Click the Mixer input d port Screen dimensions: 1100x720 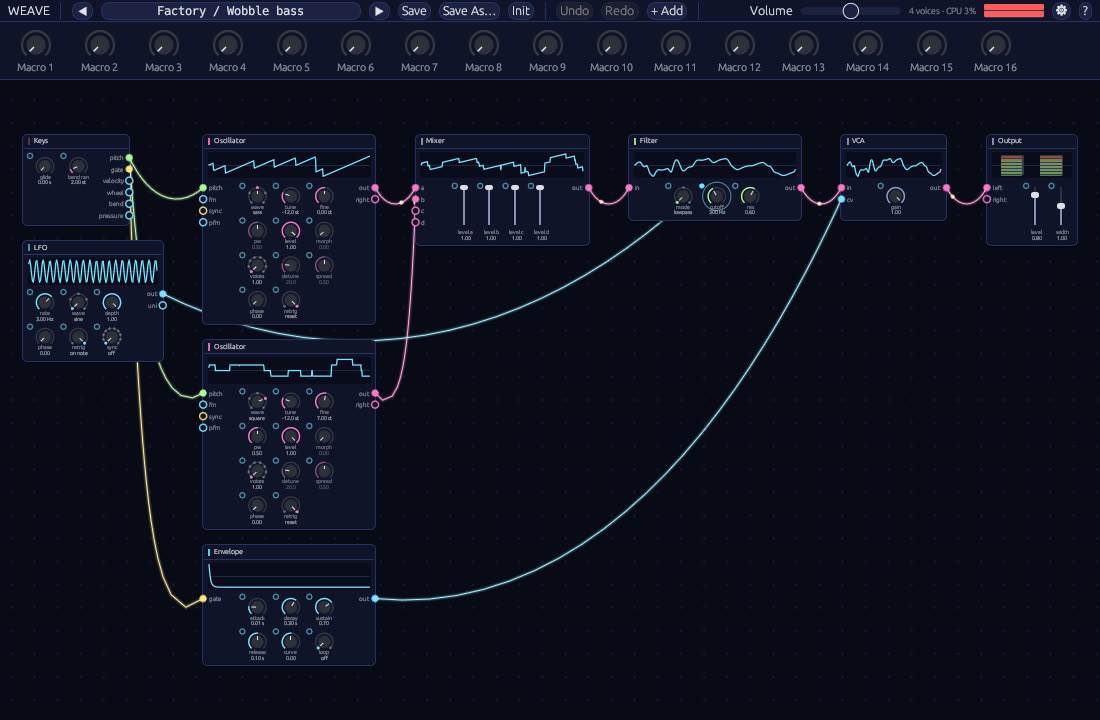[x=415, y=222]
